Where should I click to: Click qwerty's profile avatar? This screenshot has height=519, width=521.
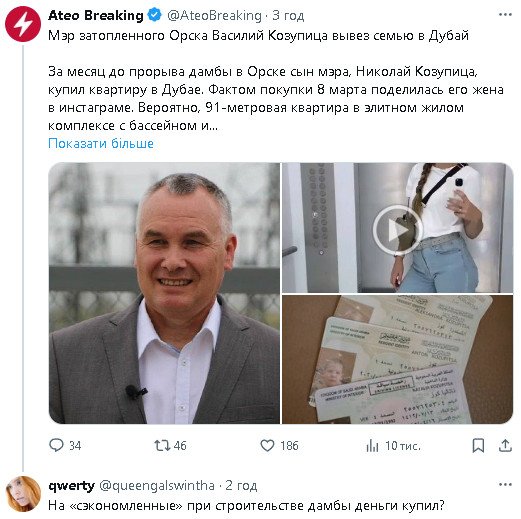coord(23,494)
